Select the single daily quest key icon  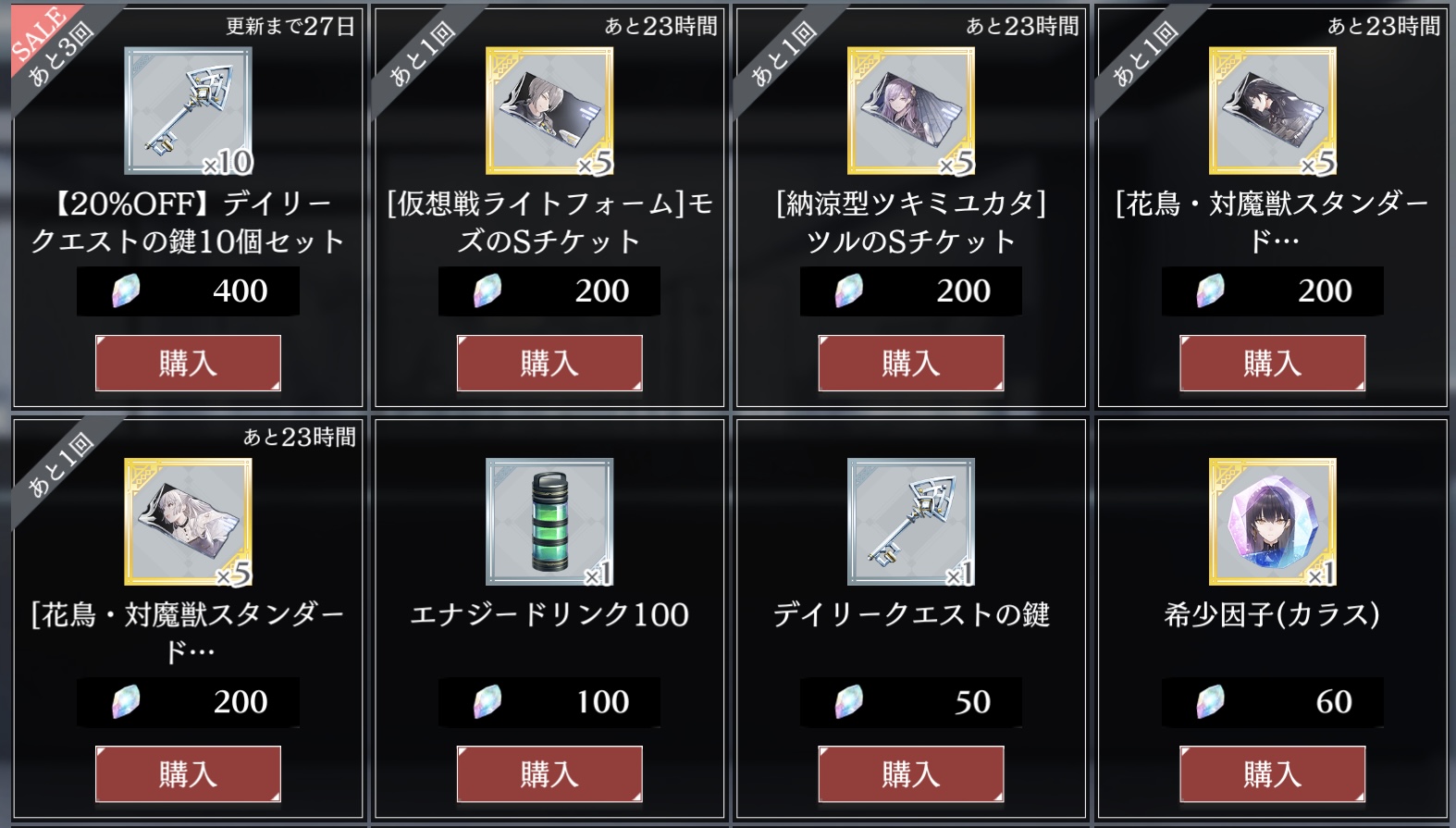click(911, 522)
